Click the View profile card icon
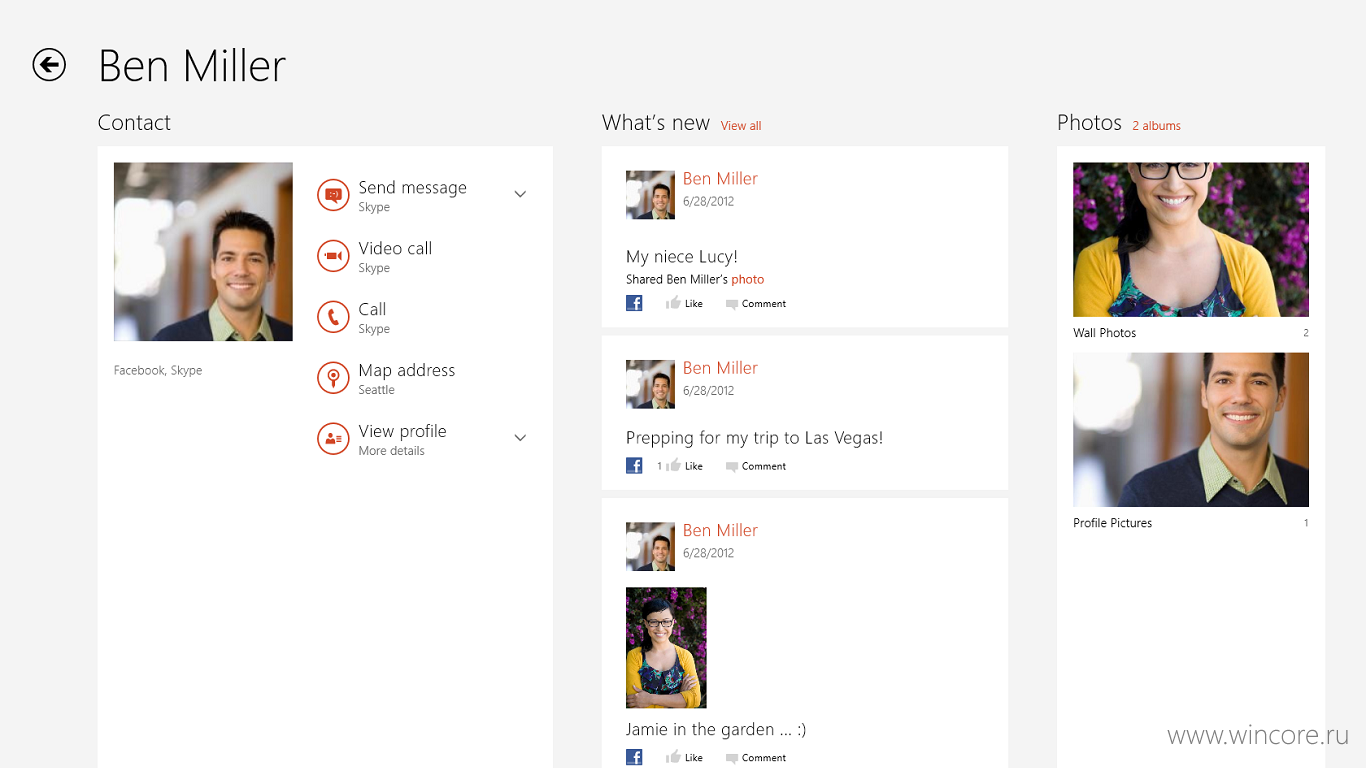Viewport: 1366px width, 768px height. point(333,439)
